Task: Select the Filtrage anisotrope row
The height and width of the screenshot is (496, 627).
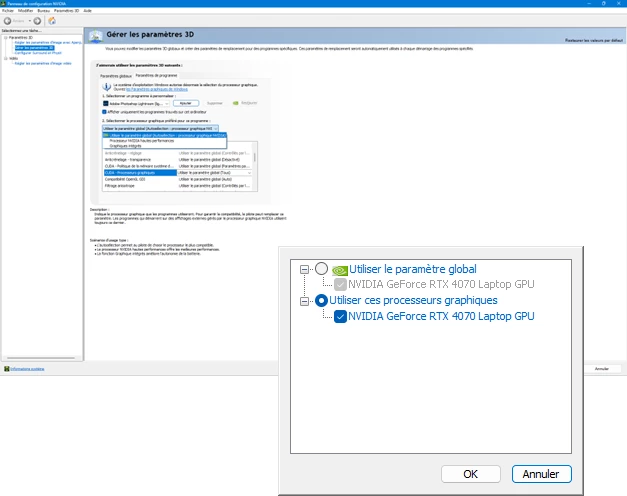Action: click(177, 186)
